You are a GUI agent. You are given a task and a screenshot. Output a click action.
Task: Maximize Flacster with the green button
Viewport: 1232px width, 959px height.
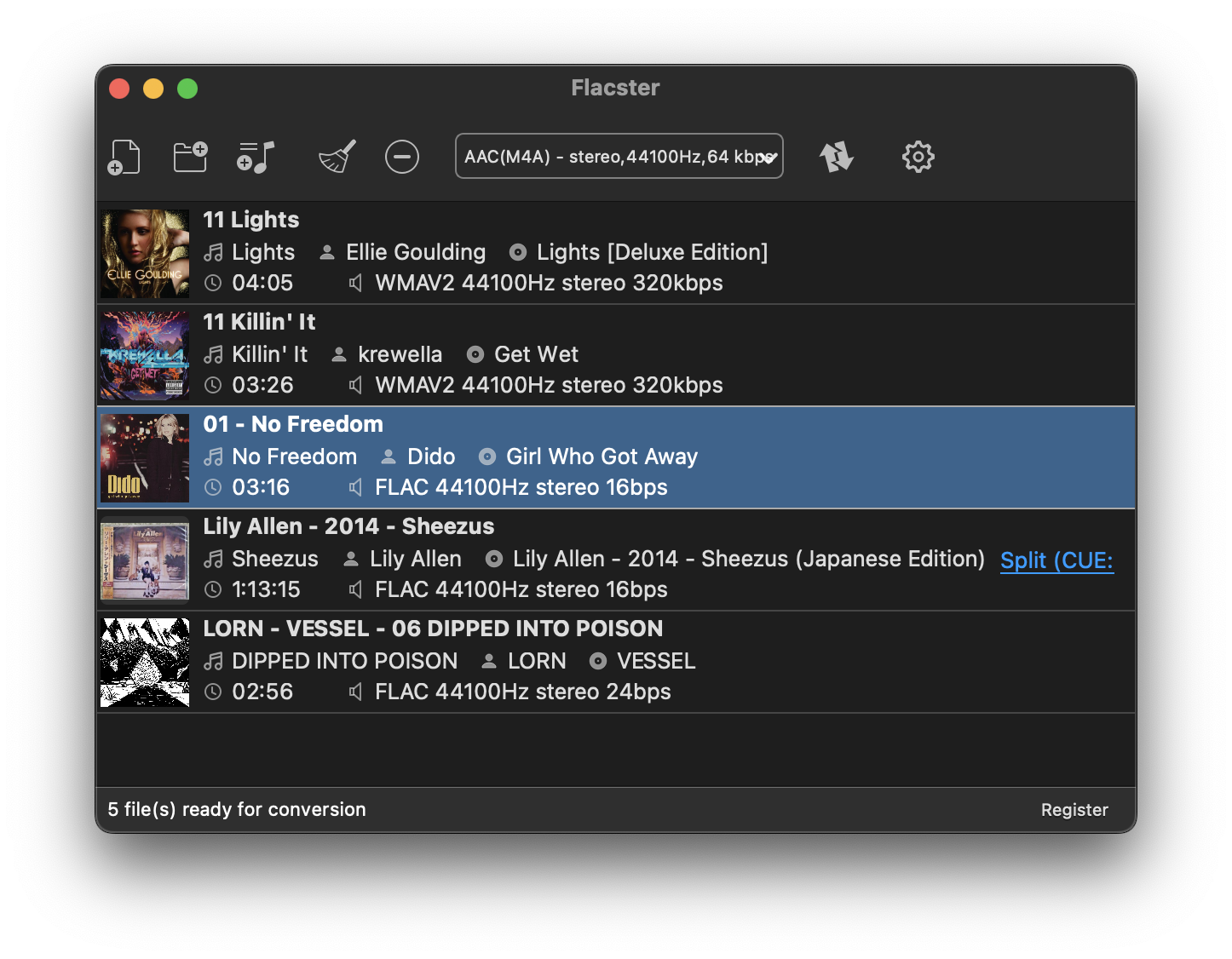click(x=187, y=89)
